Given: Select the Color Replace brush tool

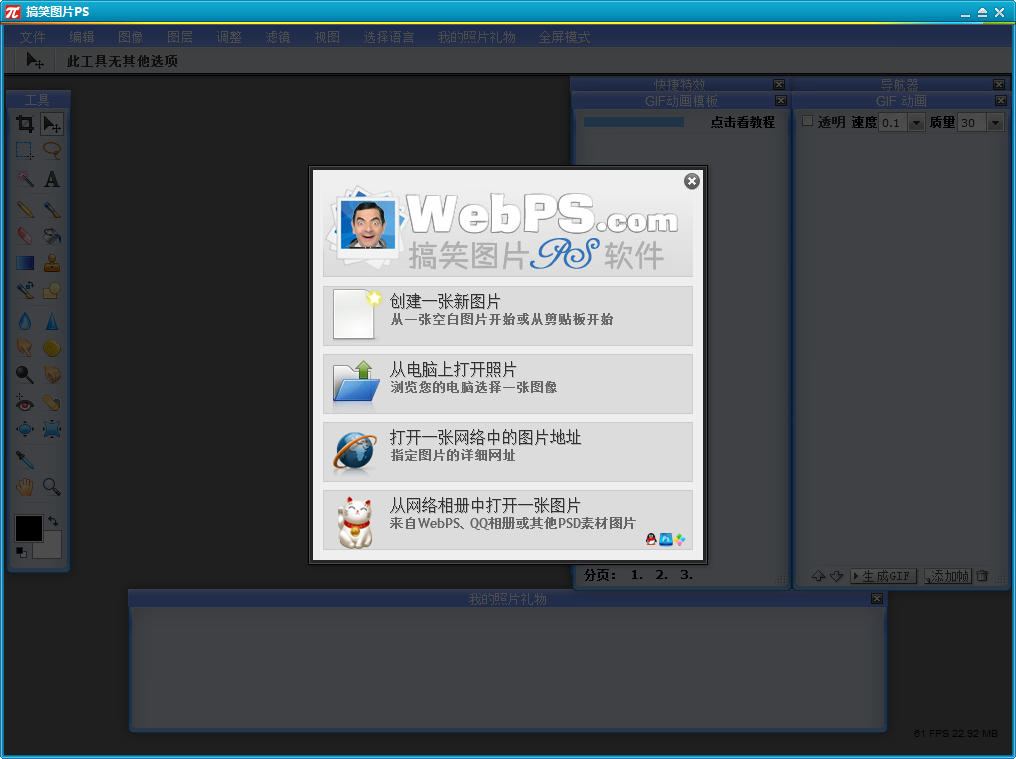Looking at the screenshot, I should (25, 290).
